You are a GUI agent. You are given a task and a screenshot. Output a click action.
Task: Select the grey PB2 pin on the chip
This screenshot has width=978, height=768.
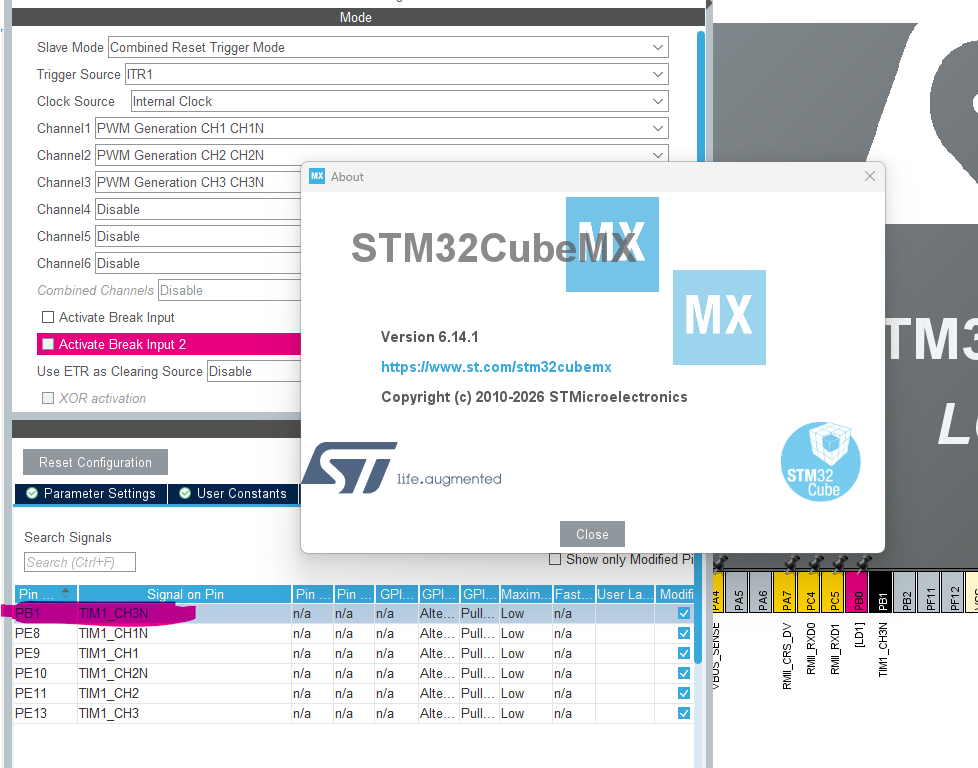tap(906, 593)
